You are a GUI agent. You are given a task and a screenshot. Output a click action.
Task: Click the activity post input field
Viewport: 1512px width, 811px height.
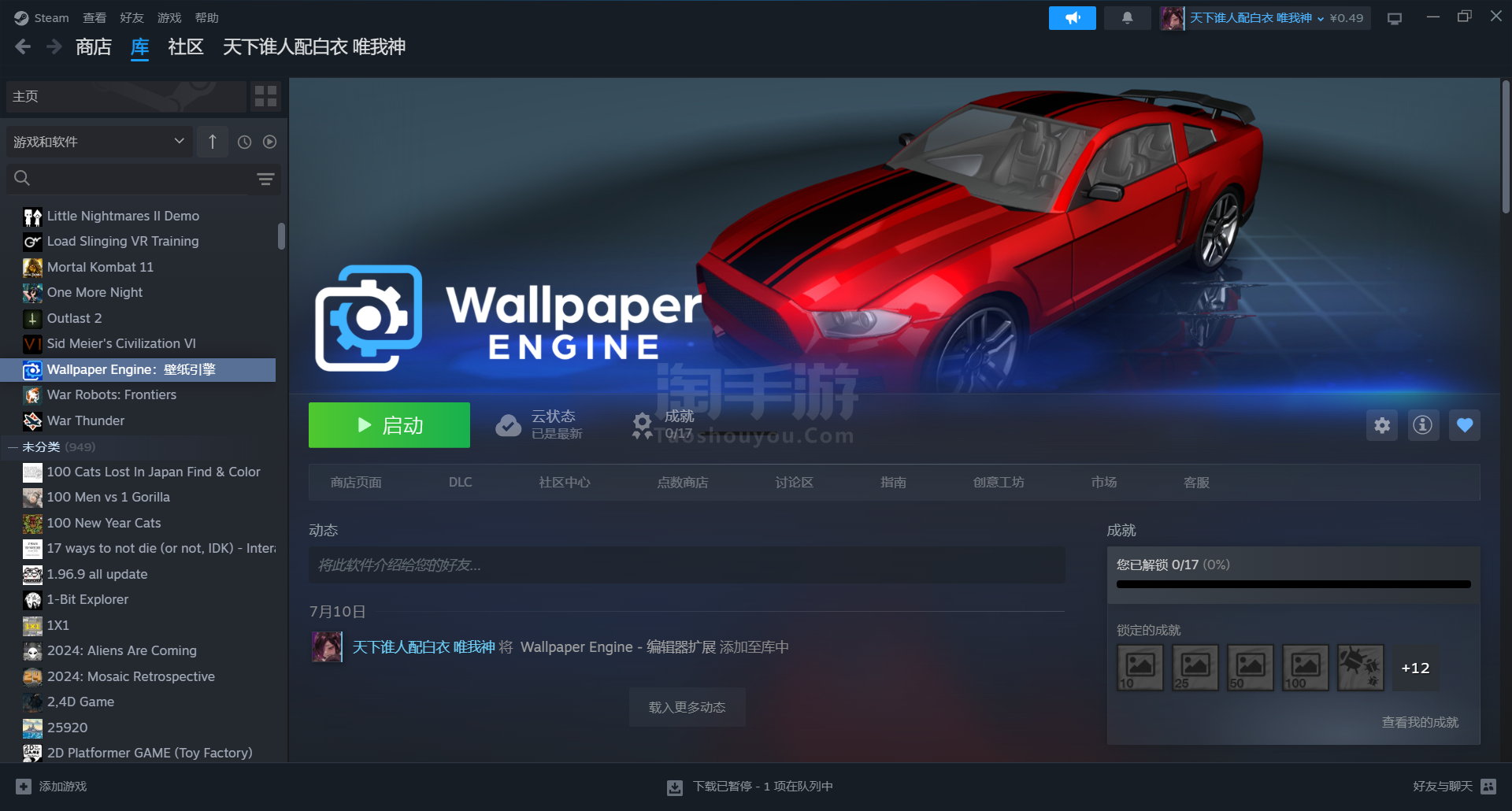pos(687,565)
